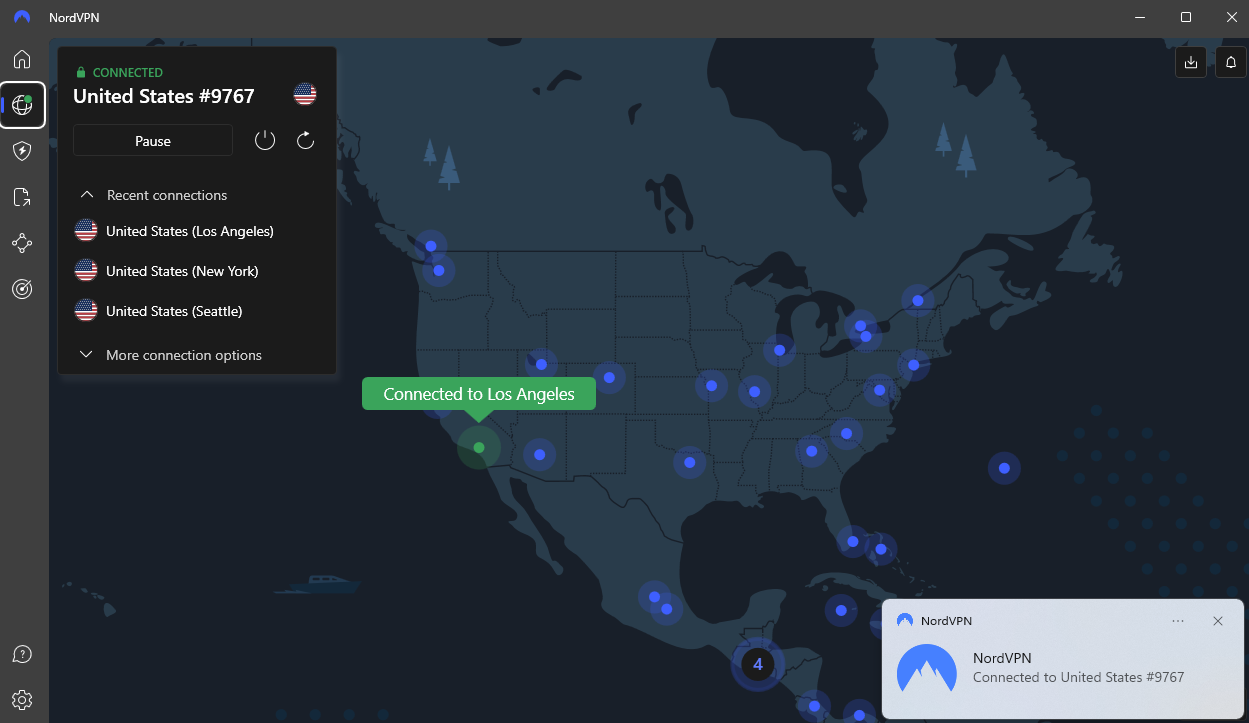This screenshot has height=723, width=1249.
Task: Click the Pause button
Action: coord(153,141)
